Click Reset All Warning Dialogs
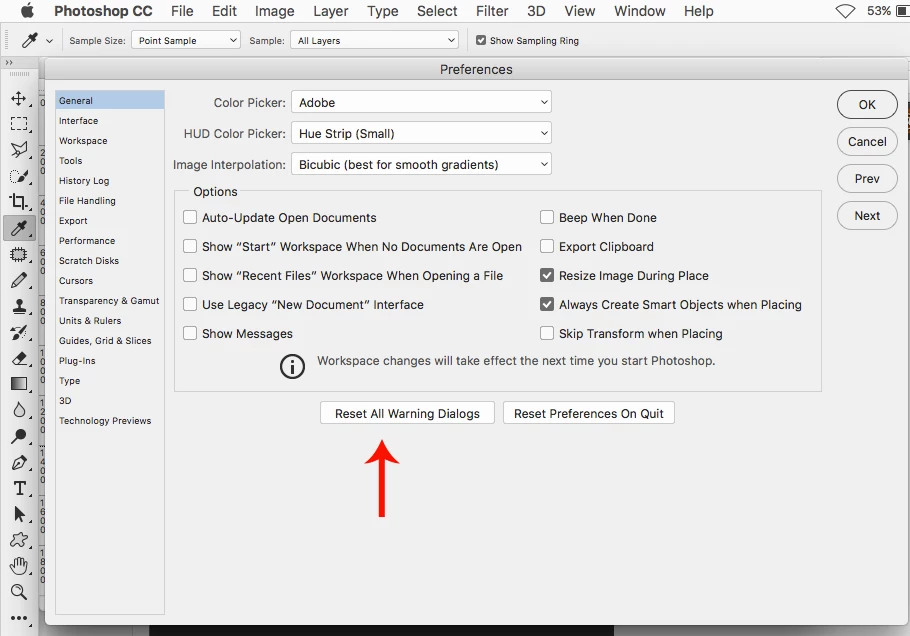Viewport: 910px width, 636px height. coord(407,413)
